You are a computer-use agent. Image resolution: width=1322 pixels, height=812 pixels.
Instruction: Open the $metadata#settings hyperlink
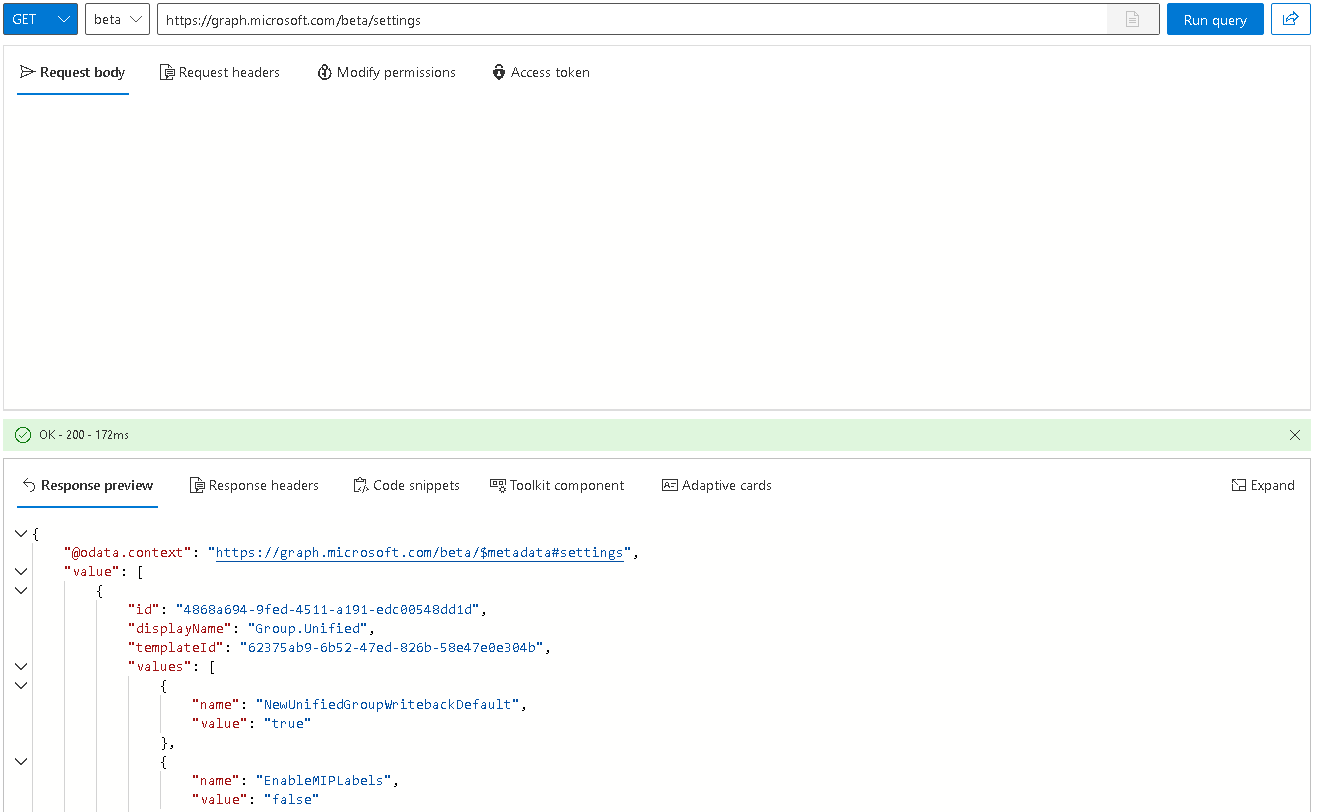tap(420, 552)
